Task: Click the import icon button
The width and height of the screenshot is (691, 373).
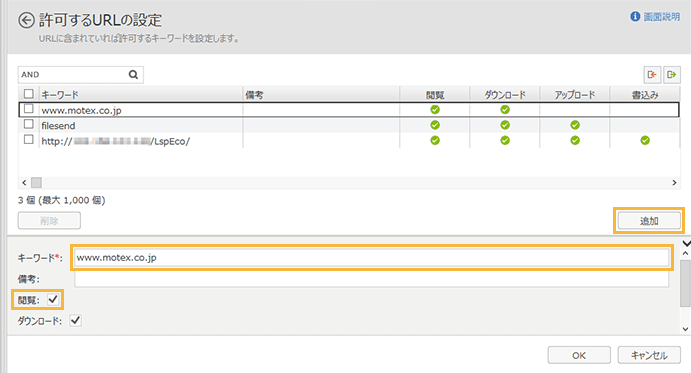Action: click(x=652, y=75)
